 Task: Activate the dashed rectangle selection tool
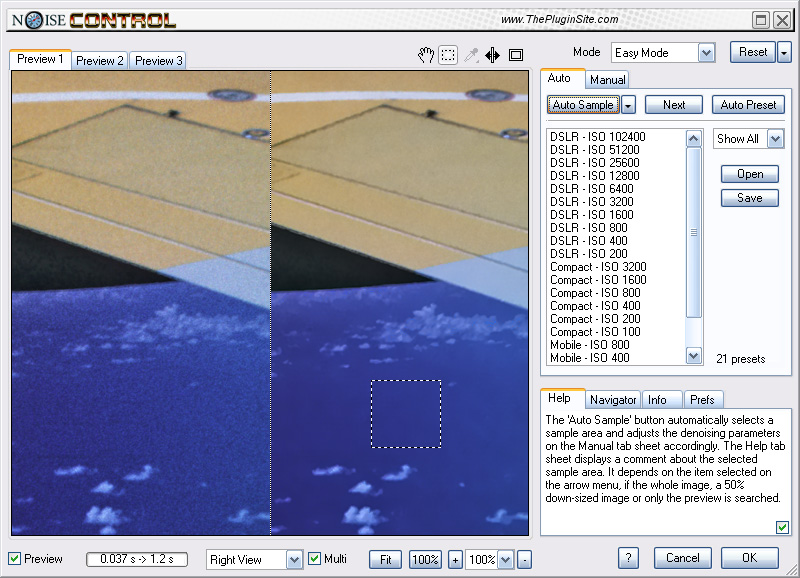point(448,56)
